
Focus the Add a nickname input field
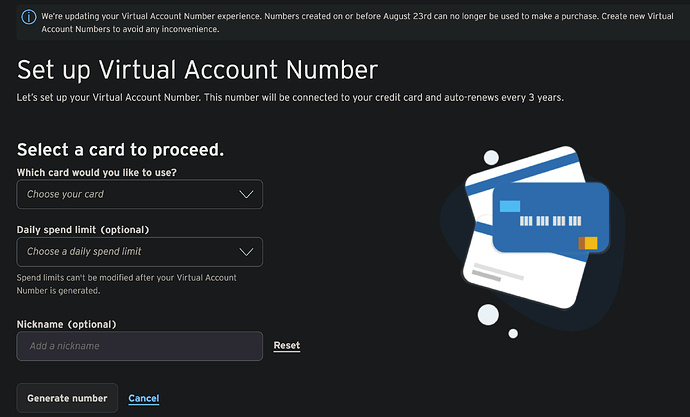(x=139, y=346)
